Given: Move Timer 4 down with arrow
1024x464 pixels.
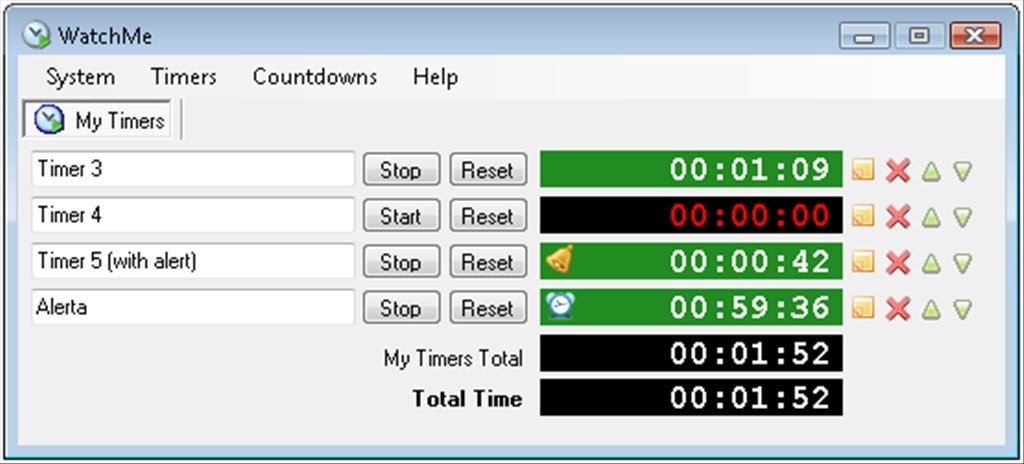Looking at the screenshot, I should [963, 217].
